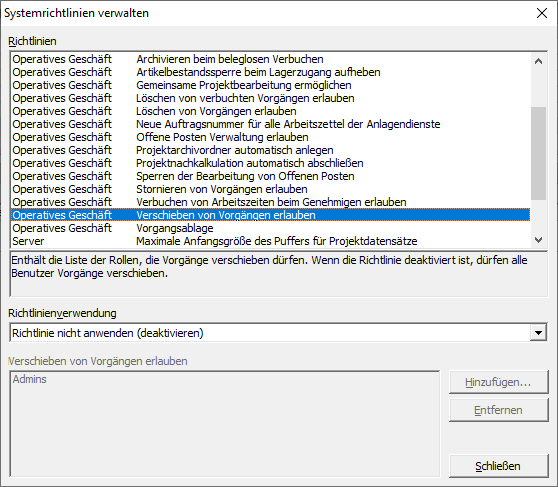Viewport: 558px width, 487px height.
Task: Select 'Neue Auftragsnummer für alle Arbeitszettel' policy
Action: [270, 124]
